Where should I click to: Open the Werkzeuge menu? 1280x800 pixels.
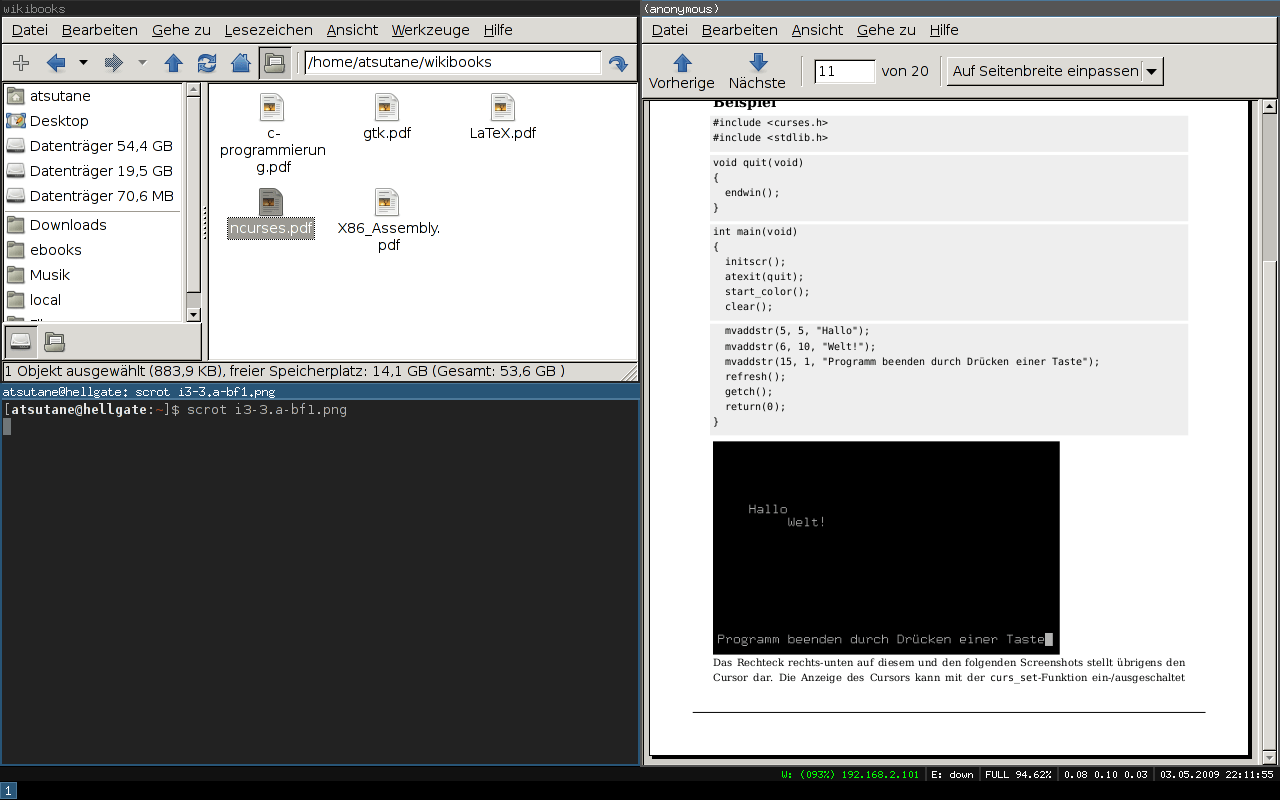(430, 30)
